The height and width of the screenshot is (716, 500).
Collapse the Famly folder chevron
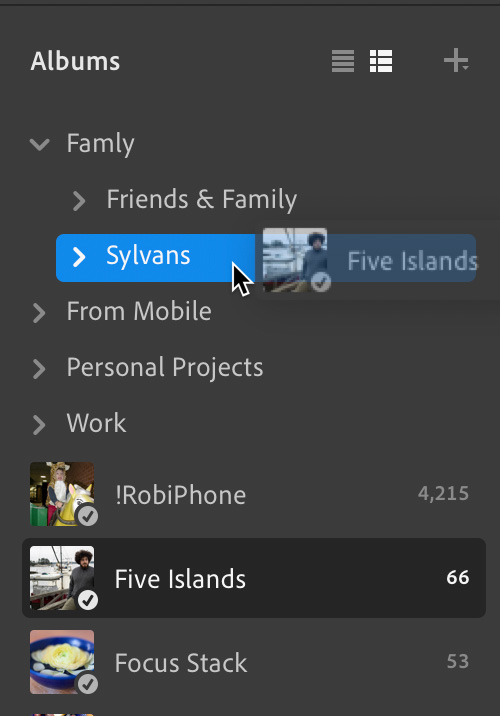pyautogui.click(x=40, y=144)
